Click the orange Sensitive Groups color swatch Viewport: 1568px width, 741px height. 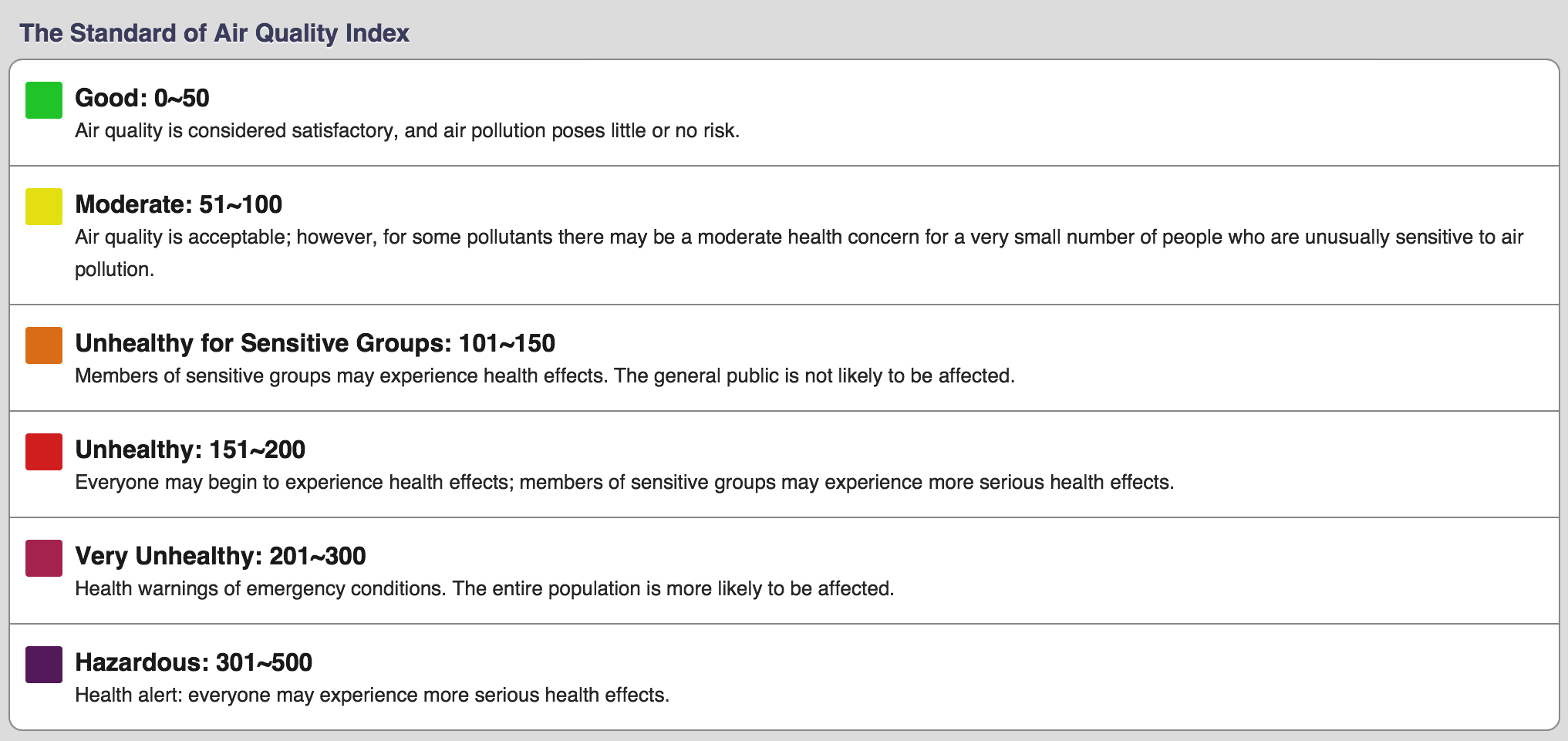[x=44, y=345]
